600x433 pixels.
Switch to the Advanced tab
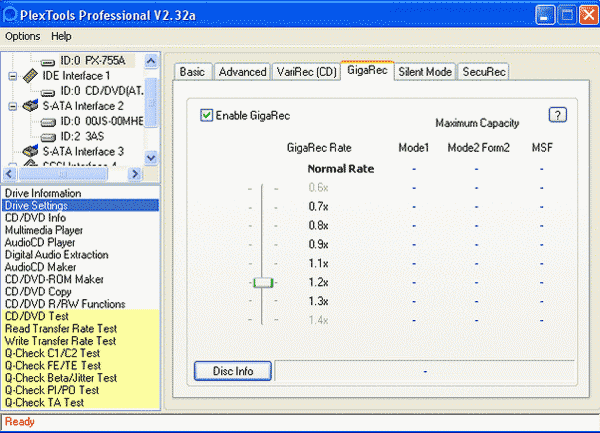(x=242, y=72)
